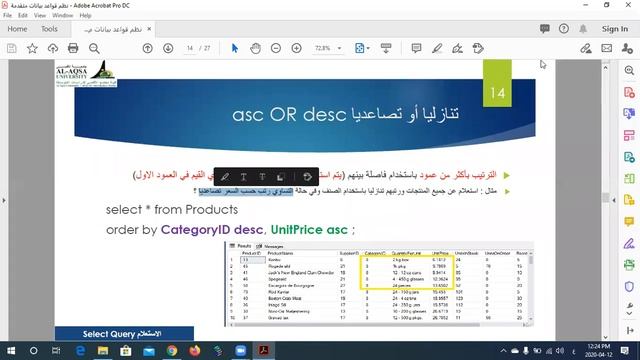The height and width of the screenshot is (360, 640).
Task: Add a sticky note comment
Action: click(416, 49)
